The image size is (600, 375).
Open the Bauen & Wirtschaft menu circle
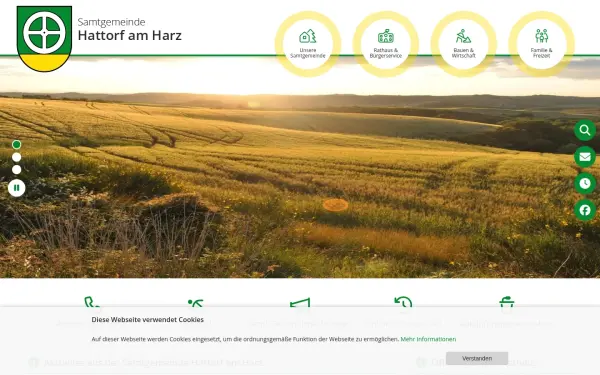tap(463, 44)
